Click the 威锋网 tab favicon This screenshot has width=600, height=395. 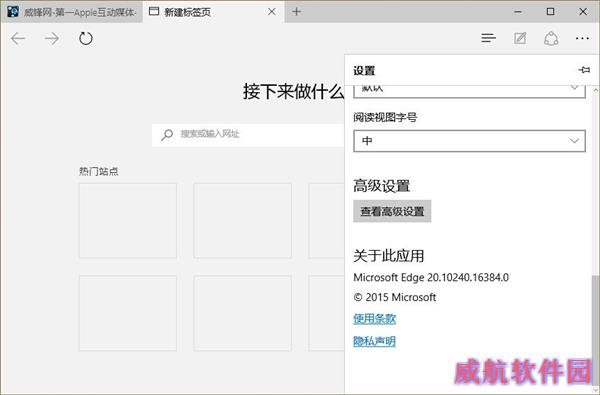tap(13, 11)
